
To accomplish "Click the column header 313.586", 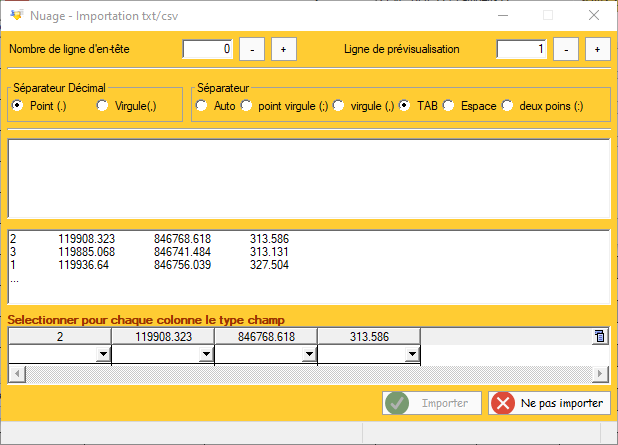I will (x=369, y=337).
